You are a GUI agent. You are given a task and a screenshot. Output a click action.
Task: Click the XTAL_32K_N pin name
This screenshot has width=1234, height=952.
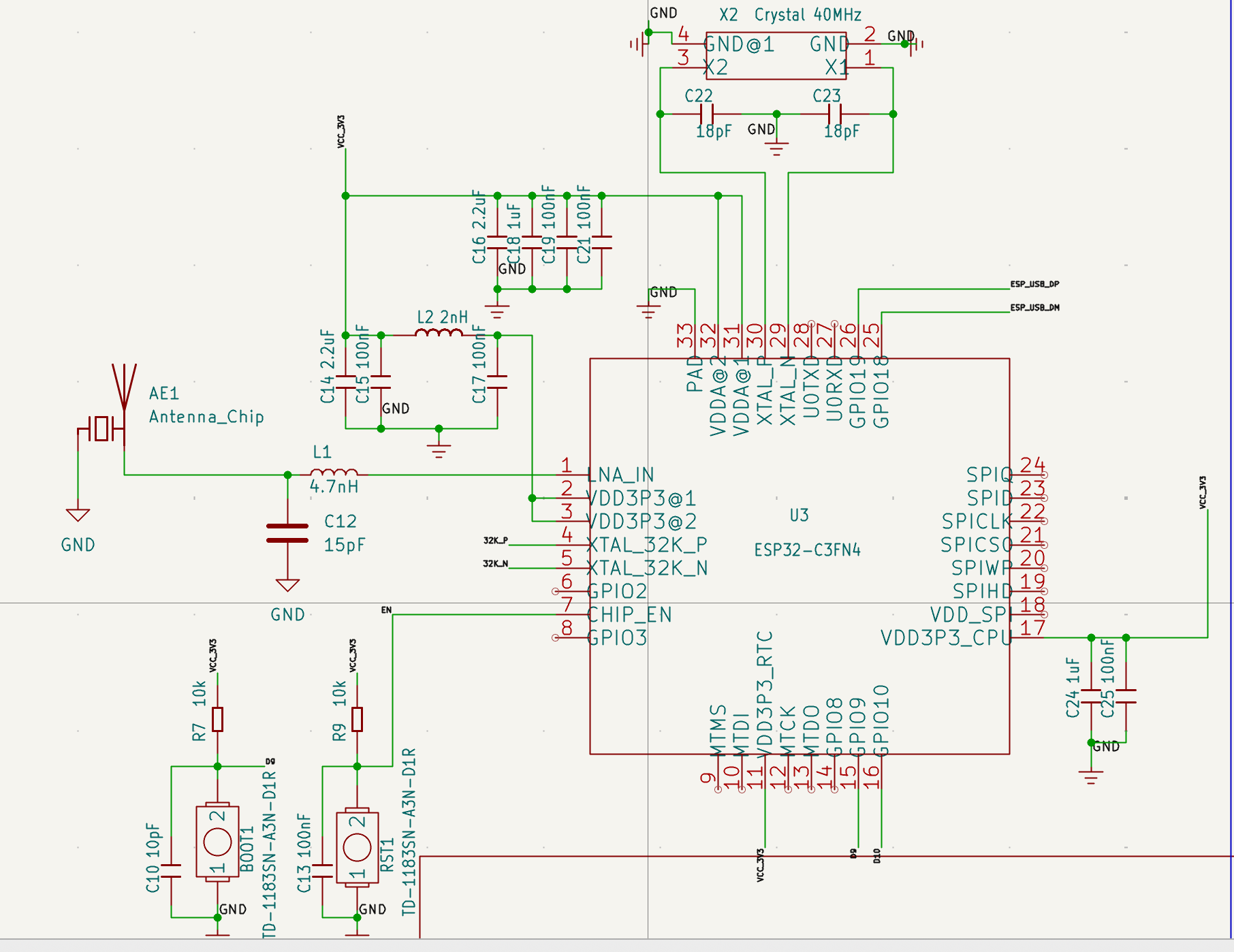pos(648,568)
